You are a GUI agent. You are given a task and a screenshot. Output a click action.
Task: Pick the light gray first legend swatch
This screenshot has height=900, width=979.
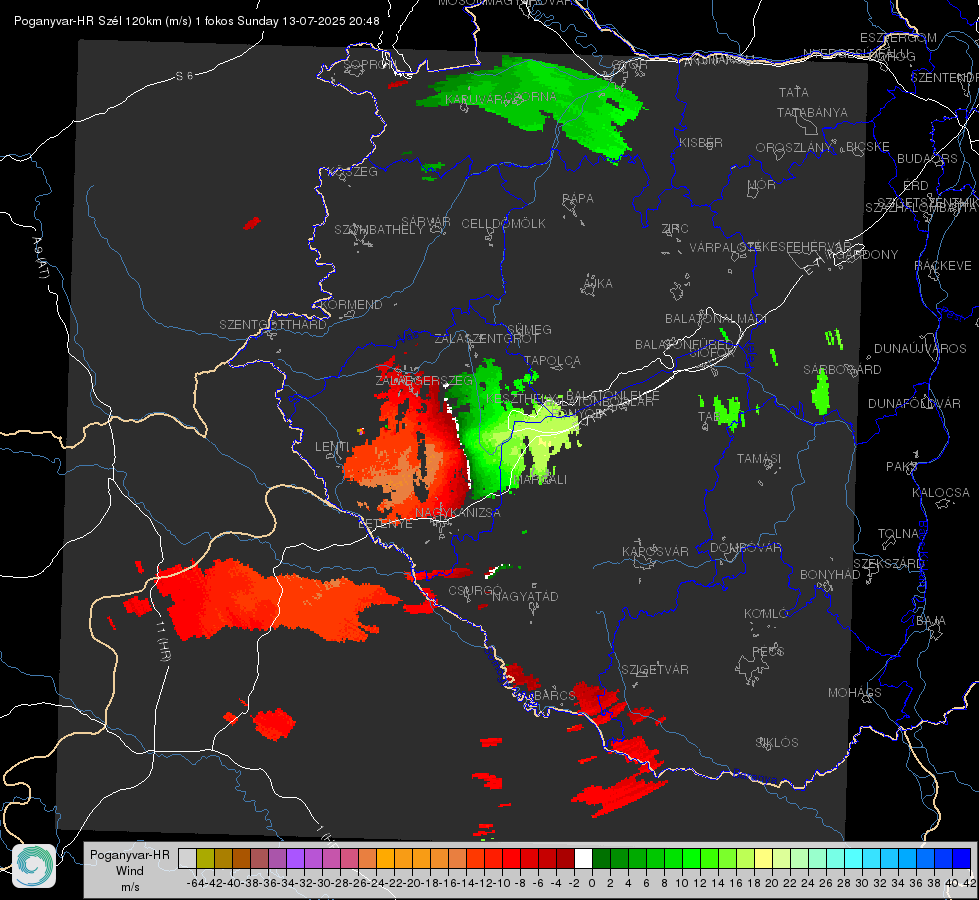pos(187,859)
